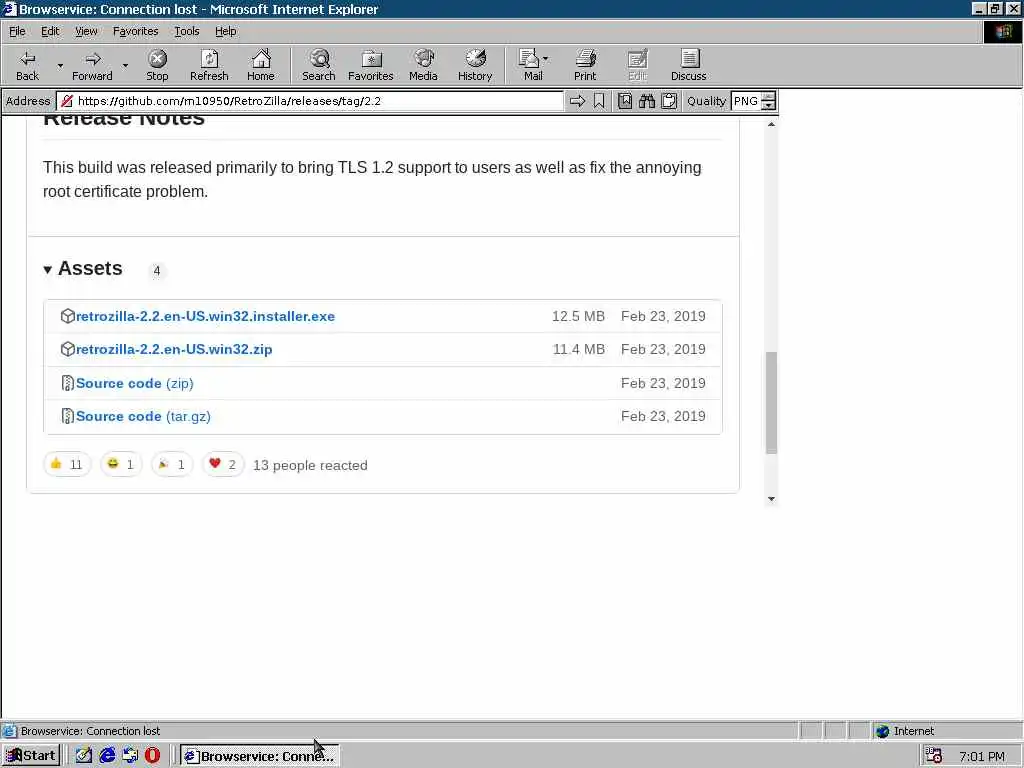
Task: Open the Media pane
Action: [423, 65]
